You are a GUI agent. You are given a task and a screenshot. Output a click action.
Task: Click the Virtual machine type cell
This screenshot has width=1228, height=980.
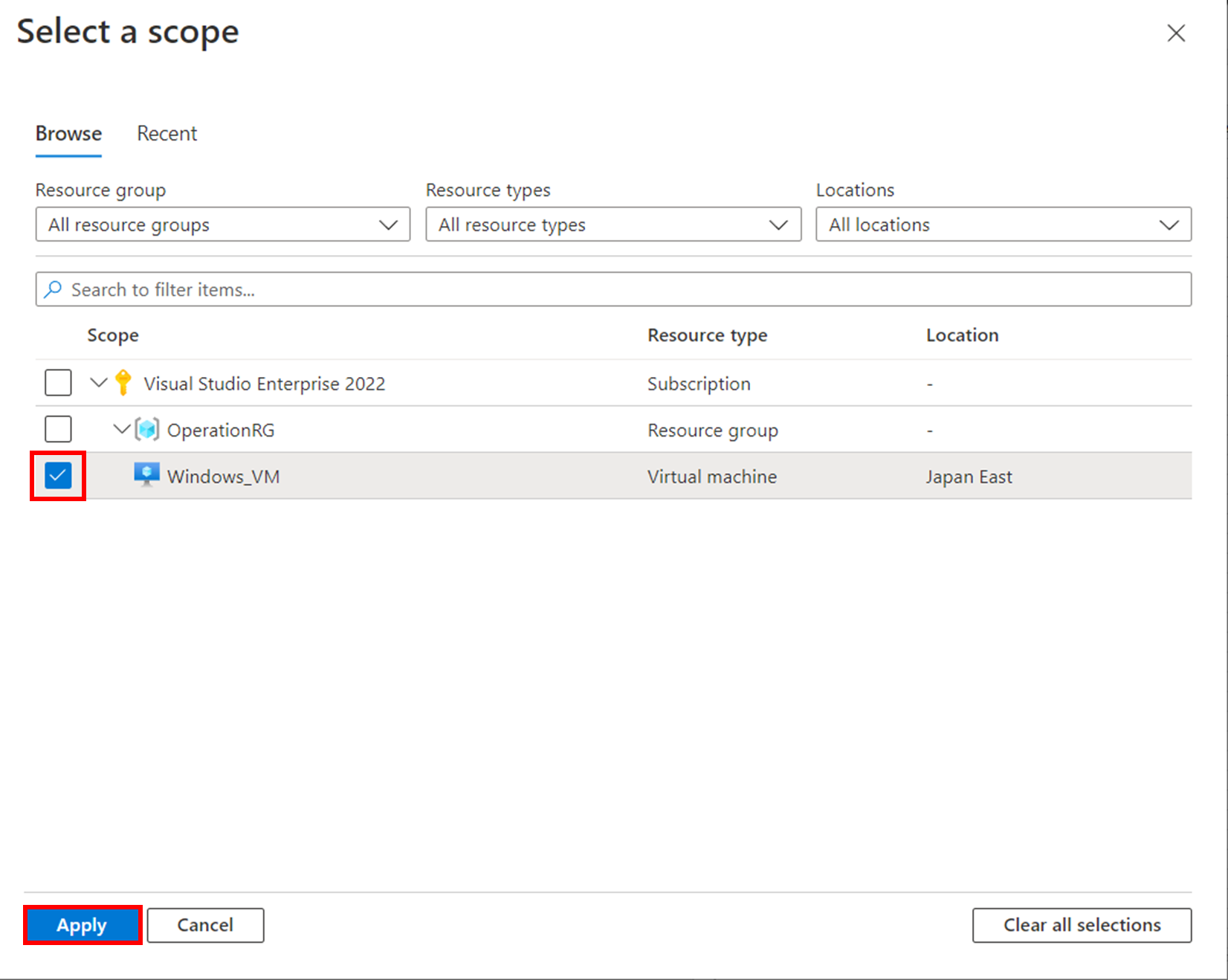[712, 477]
